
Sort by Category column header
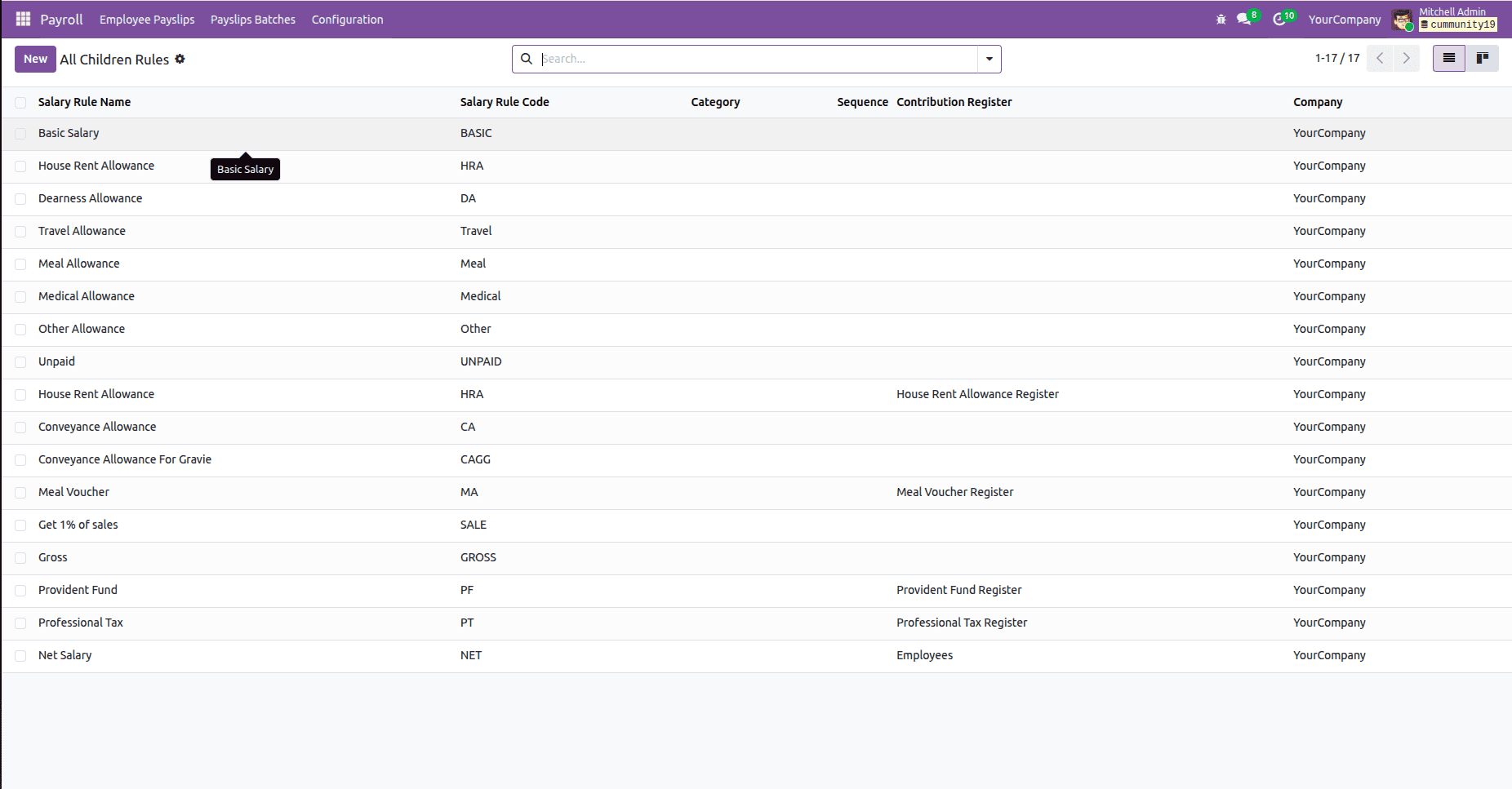pos(715,102)
